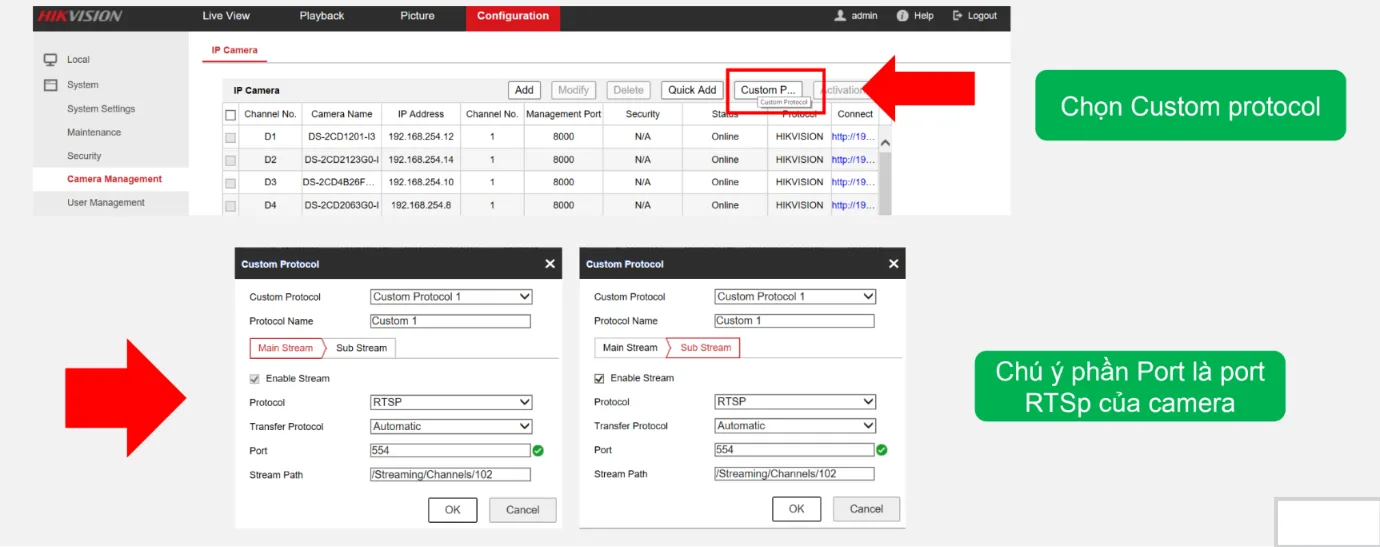Image resolution: width=1380 pixels, height=547 pixels.
Task: Select the IP Camera tab
Action: coord(234,50)
